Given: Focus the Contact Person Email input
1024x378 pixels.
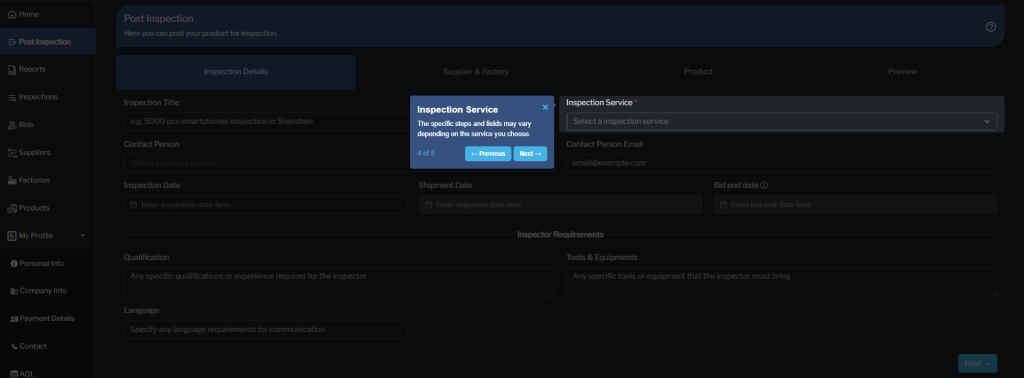Looking at the screenshot, I should (x=782, y=163).
